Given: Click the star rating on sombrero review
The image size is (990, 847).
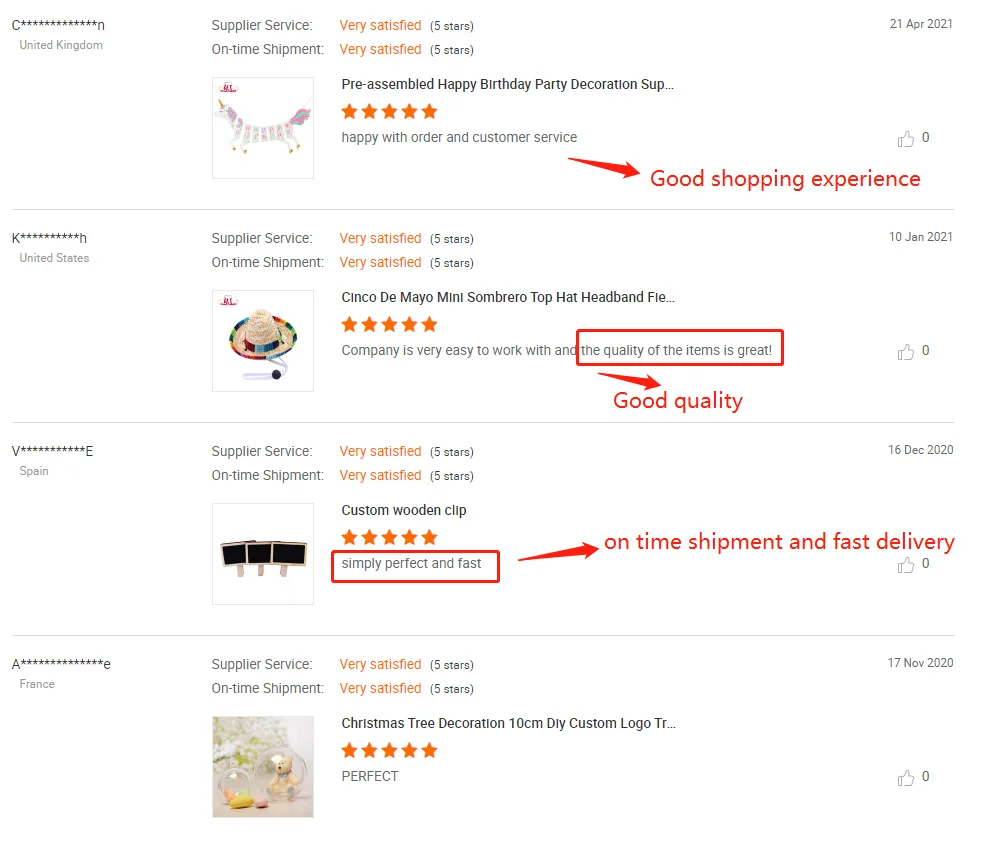Looking at the screenshot, I should (x=389, y=324).
